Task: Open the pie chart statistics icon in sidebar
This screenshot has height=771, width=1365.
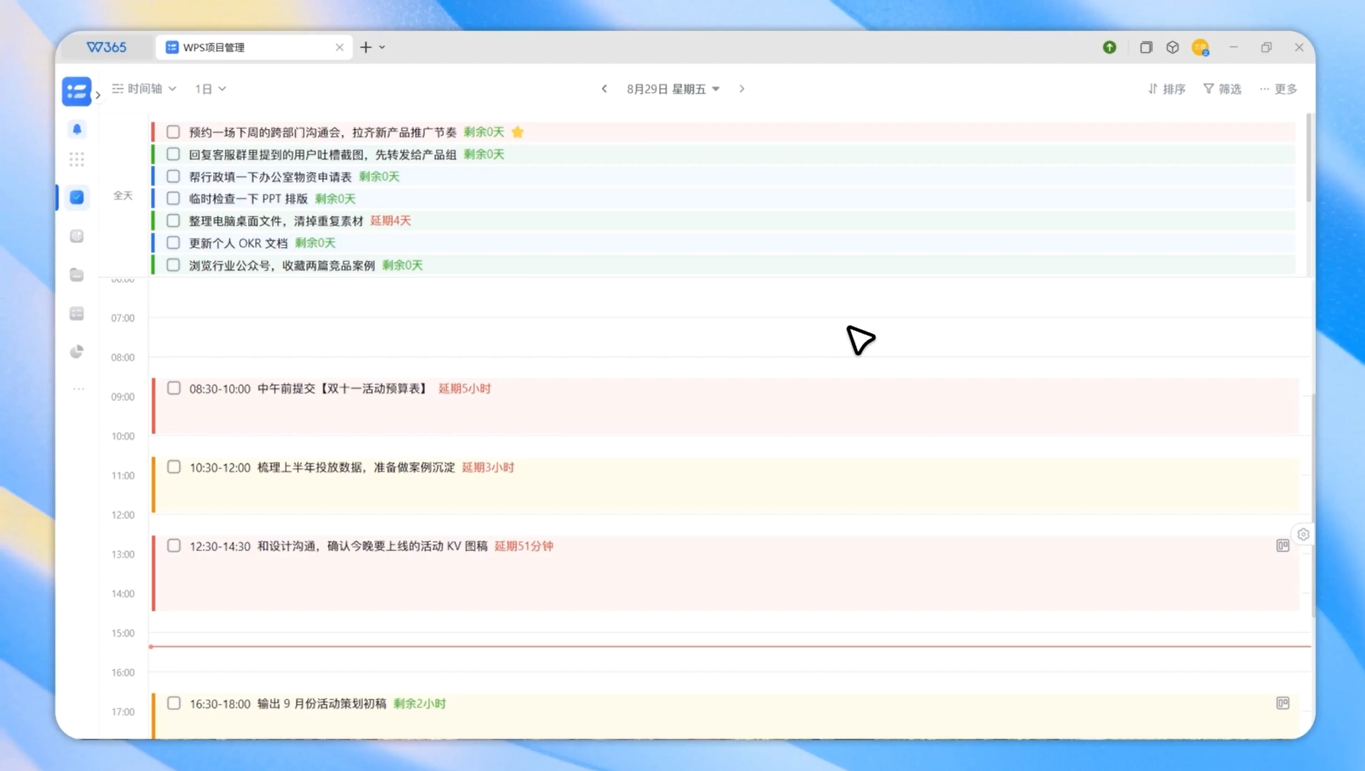Action: (x=77, y=352)
